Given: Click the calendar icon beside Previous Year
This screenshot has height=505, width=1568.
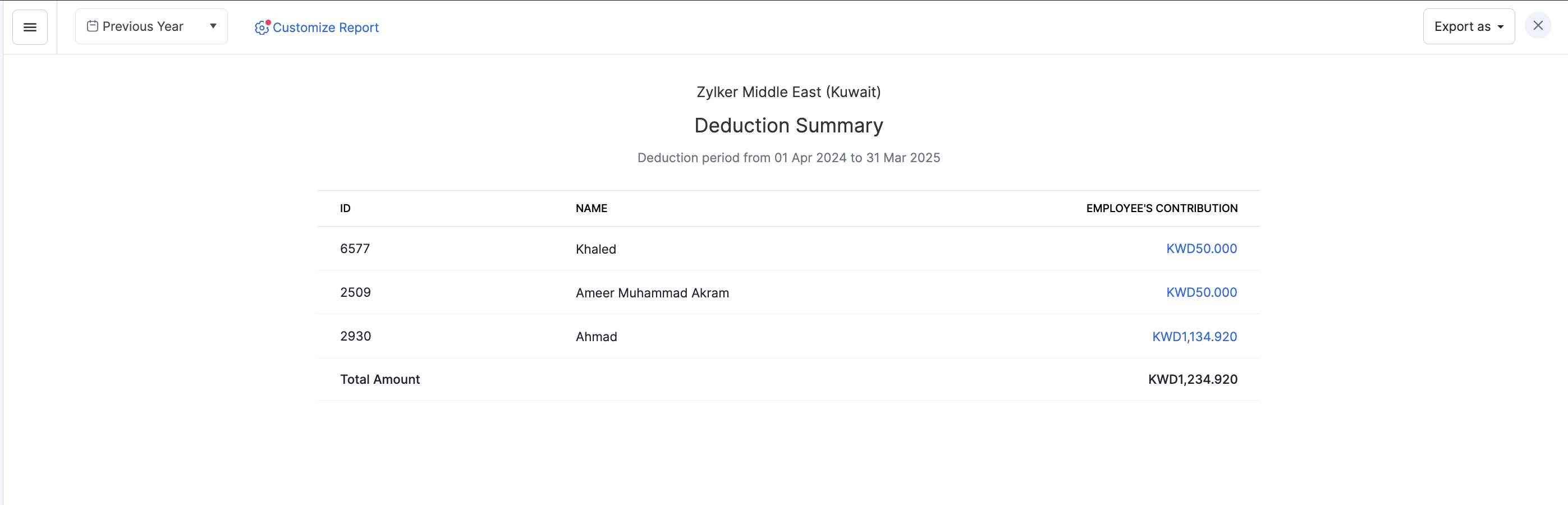Looking at the screenshot, I should point(93,26).
